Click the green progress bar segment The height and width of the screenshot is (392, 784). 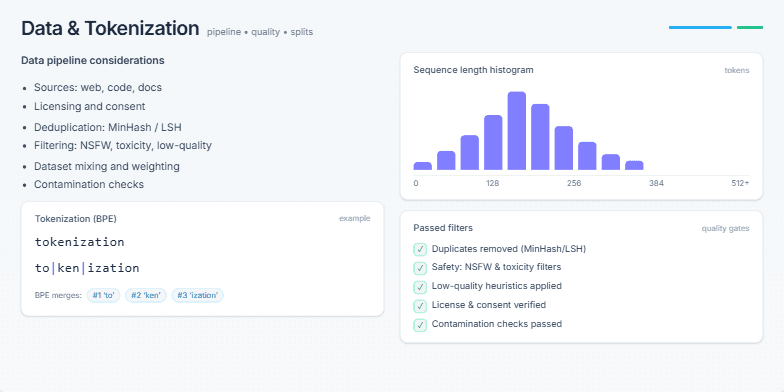(x=750, y=28)
